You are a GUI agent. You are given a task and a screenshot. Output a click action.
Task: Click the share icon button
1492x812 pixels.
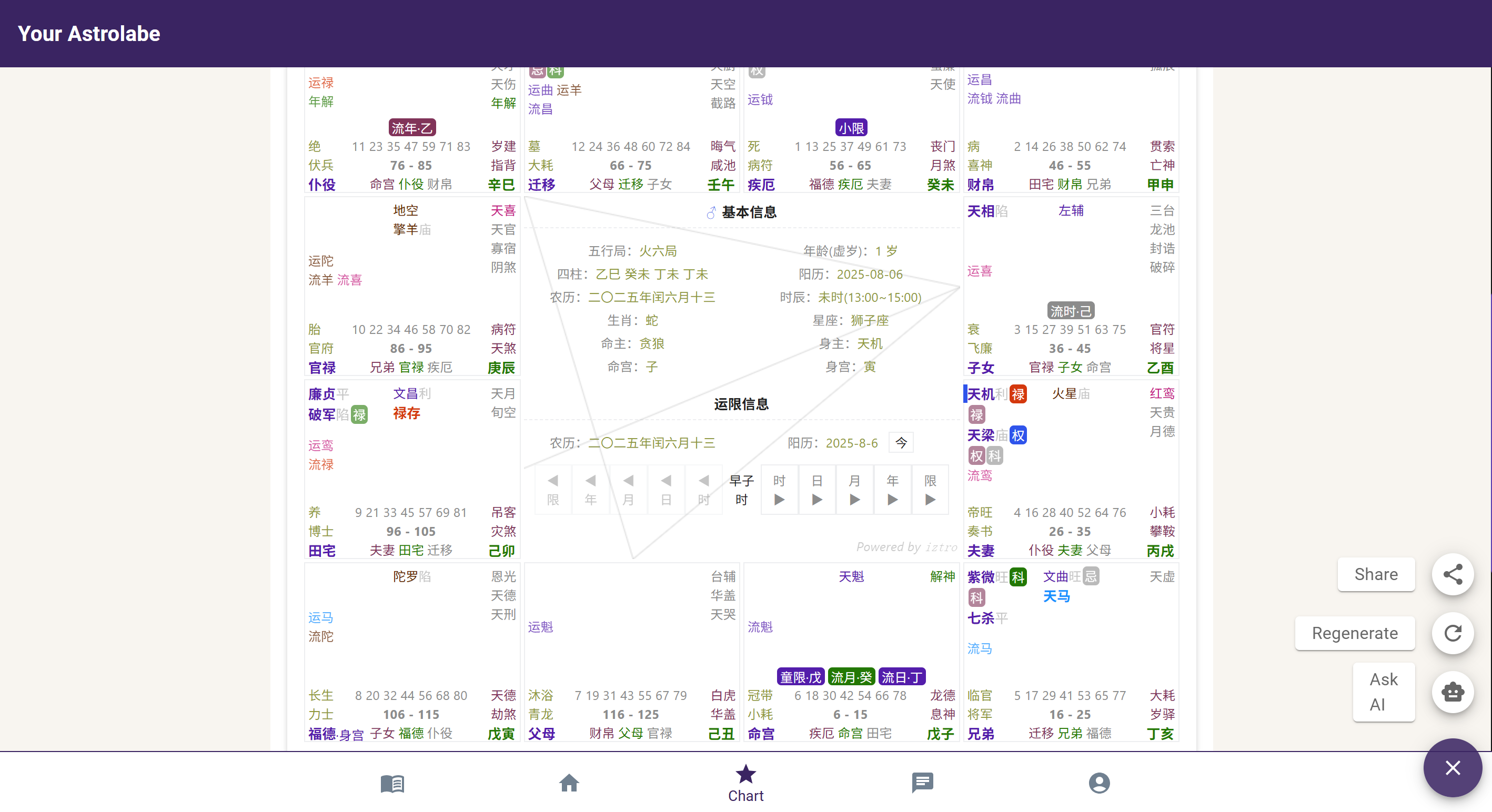(1452, 574)
